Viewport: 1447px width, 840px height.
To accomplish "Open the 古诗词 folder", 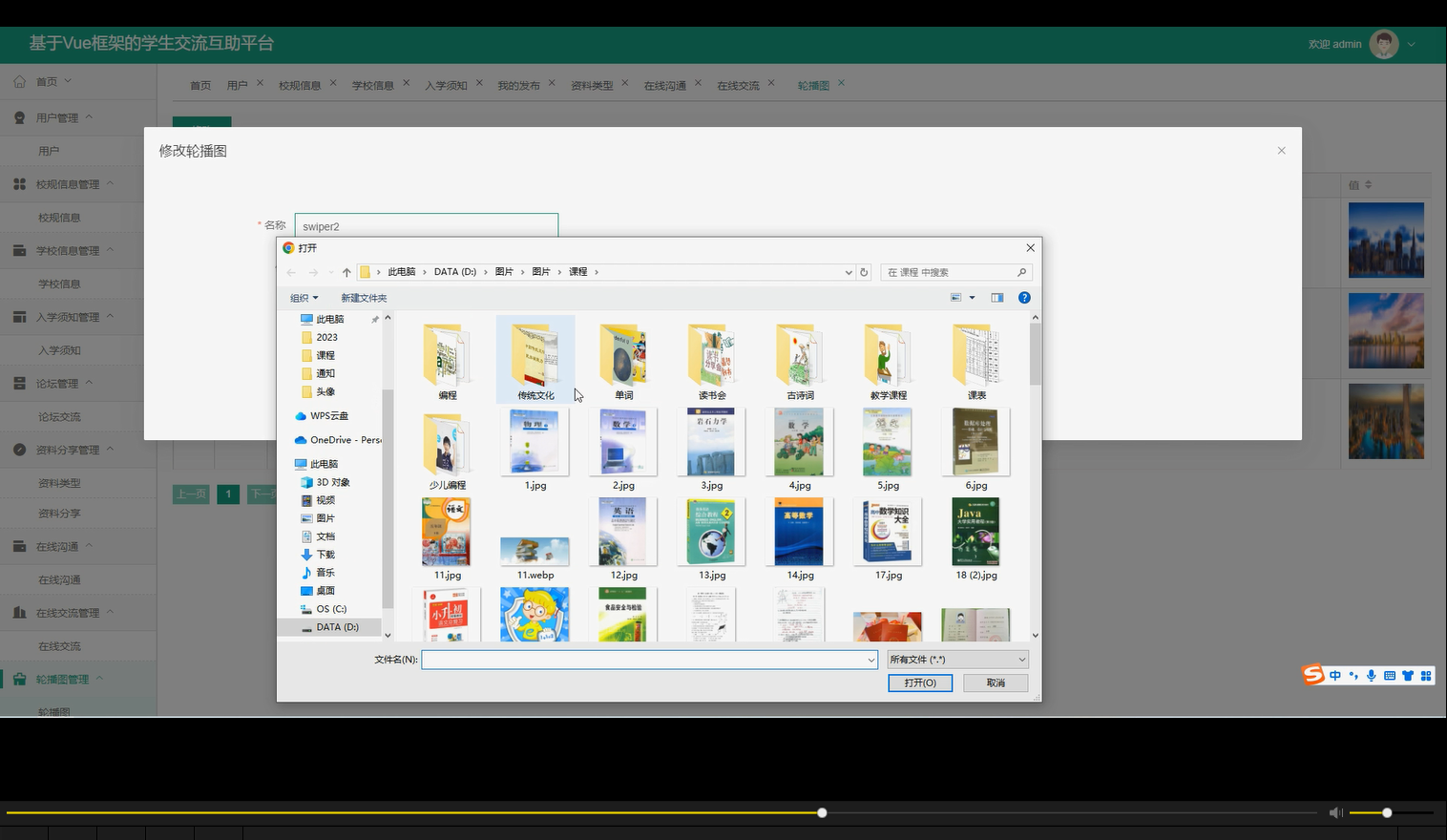I will 800,361.
